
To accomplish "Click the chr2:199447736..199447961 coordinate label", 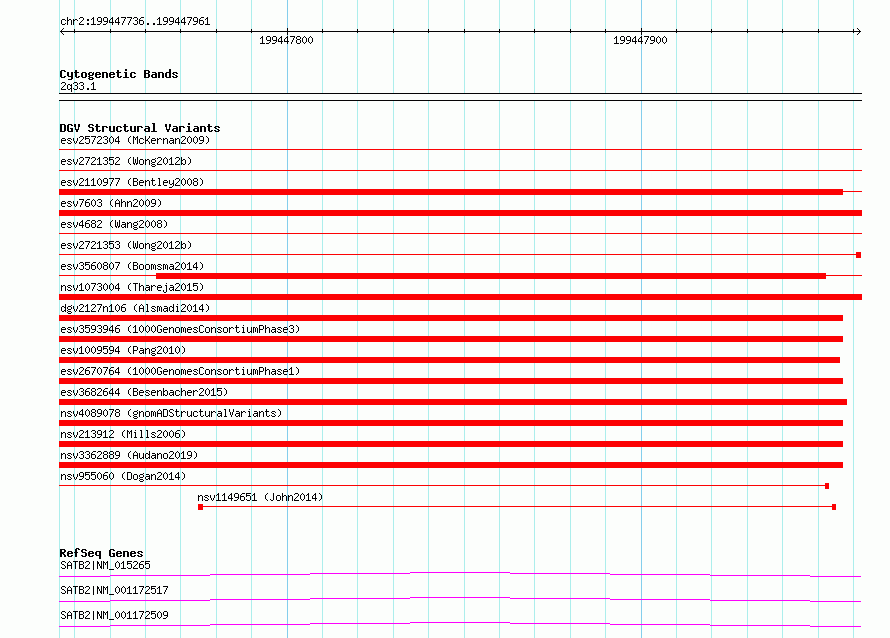I will pos(135,21).
